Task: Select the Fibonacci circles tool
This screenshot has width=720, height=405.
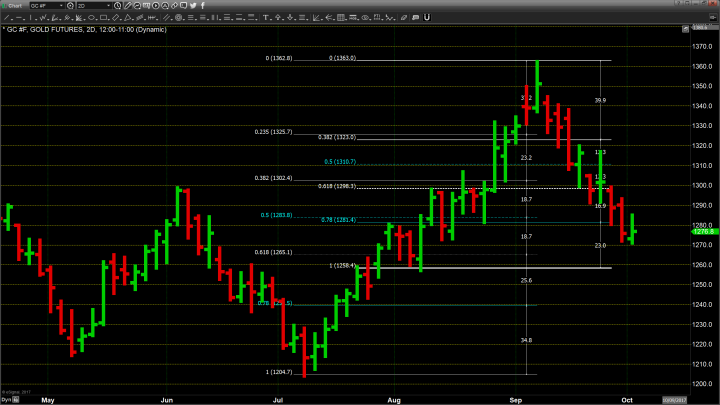Action: point(179,17)
